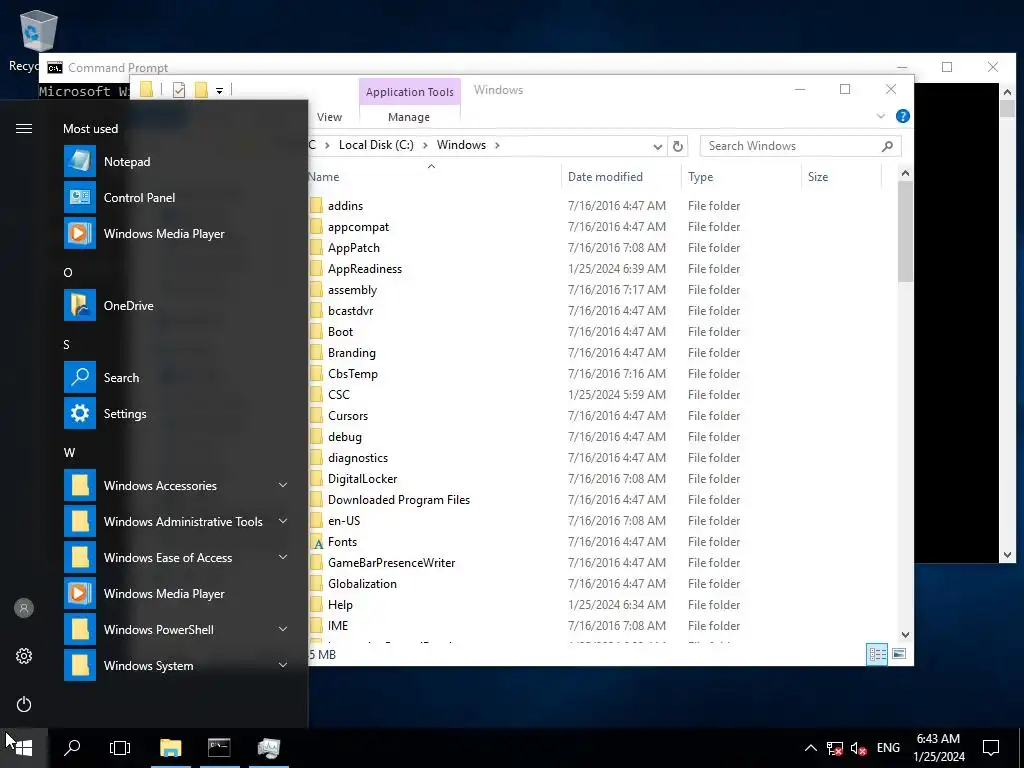
Task: Open address bar history dropdown
Action: point(658,146)
